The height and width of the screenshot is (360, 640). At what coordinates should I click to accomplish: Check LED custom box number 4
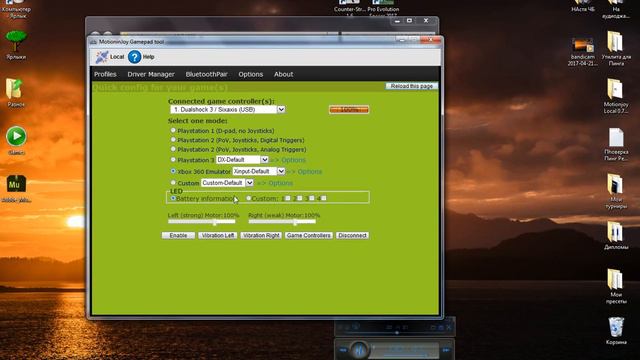point(324,198)
